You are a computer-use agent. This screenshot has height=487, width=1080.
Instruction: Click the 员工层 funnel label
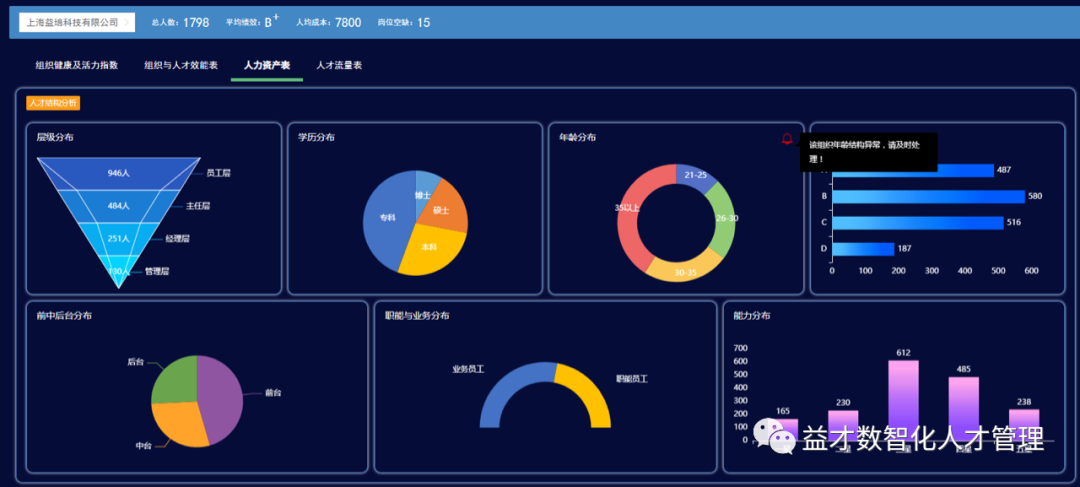click(x=218, y=173)
